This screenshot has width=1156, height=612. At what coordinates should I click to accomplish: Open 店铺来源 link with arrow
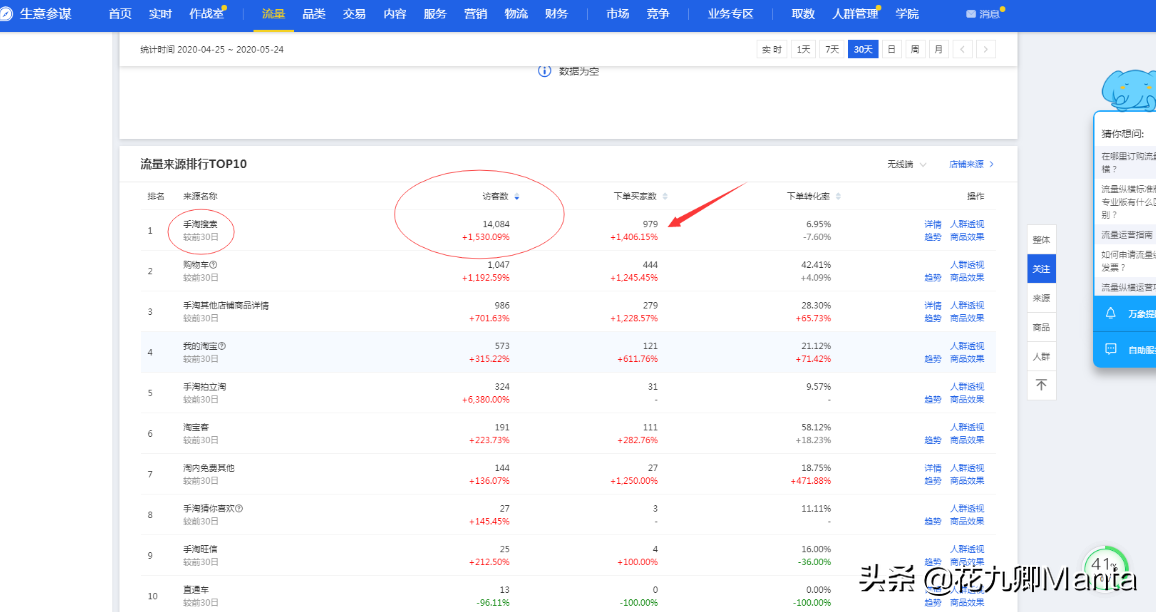[x=971, y=164]
